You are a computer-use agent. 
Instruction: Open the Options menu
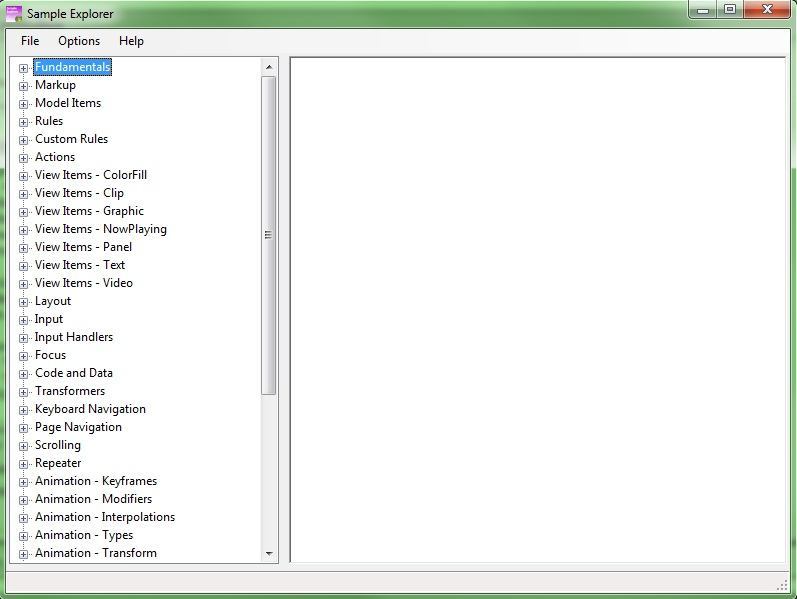[79, 41]
